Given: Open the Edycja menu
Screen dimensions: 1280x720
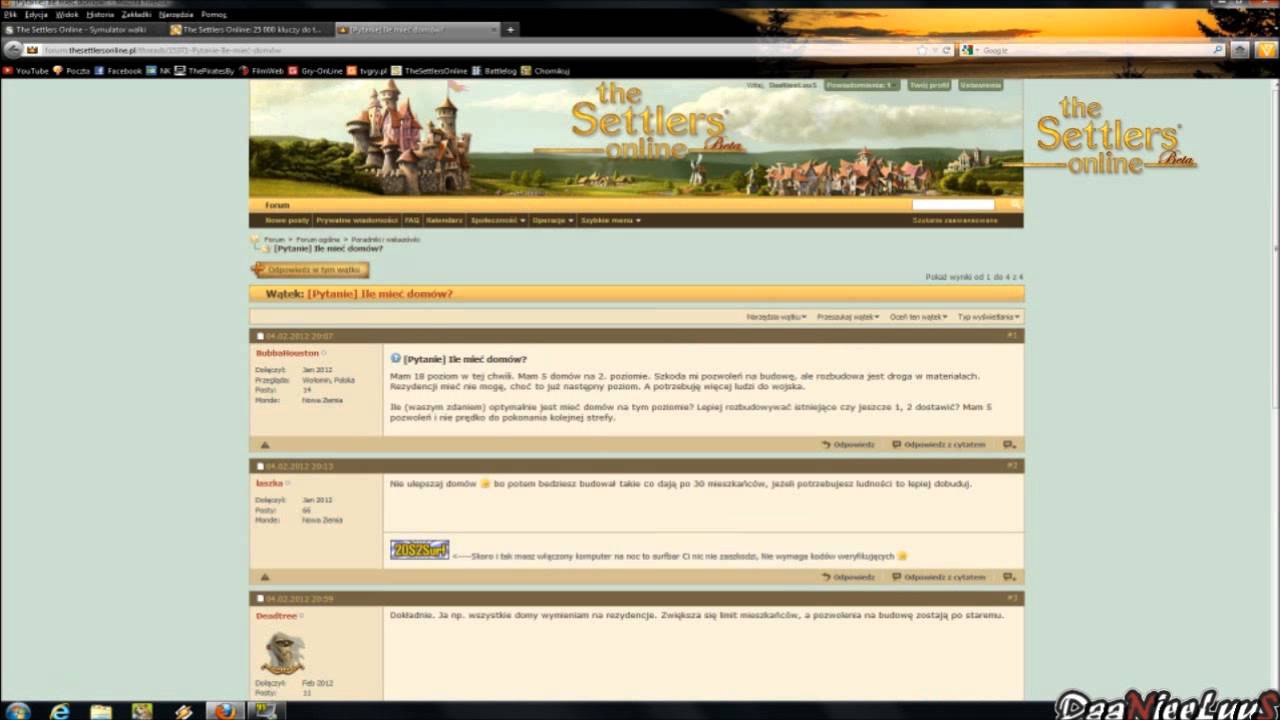Looking at the screenshot, I should click(36, 15).
